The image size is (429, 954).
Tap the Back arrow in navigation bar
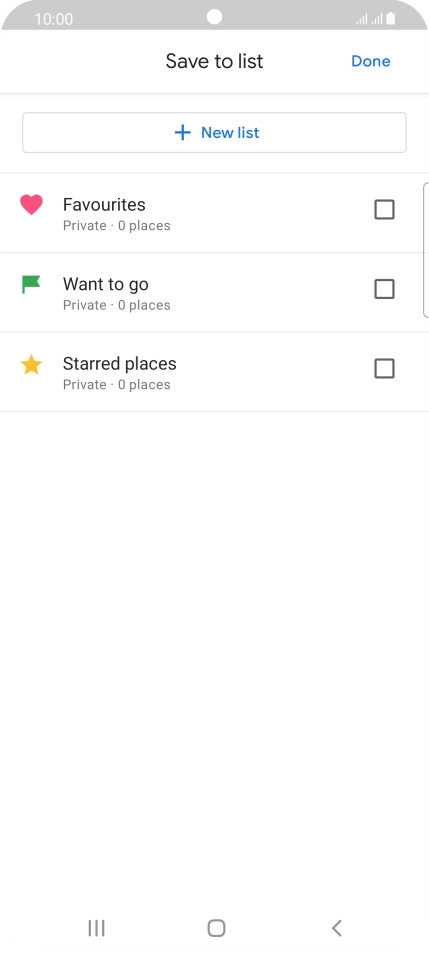click(x=337, y=928)
